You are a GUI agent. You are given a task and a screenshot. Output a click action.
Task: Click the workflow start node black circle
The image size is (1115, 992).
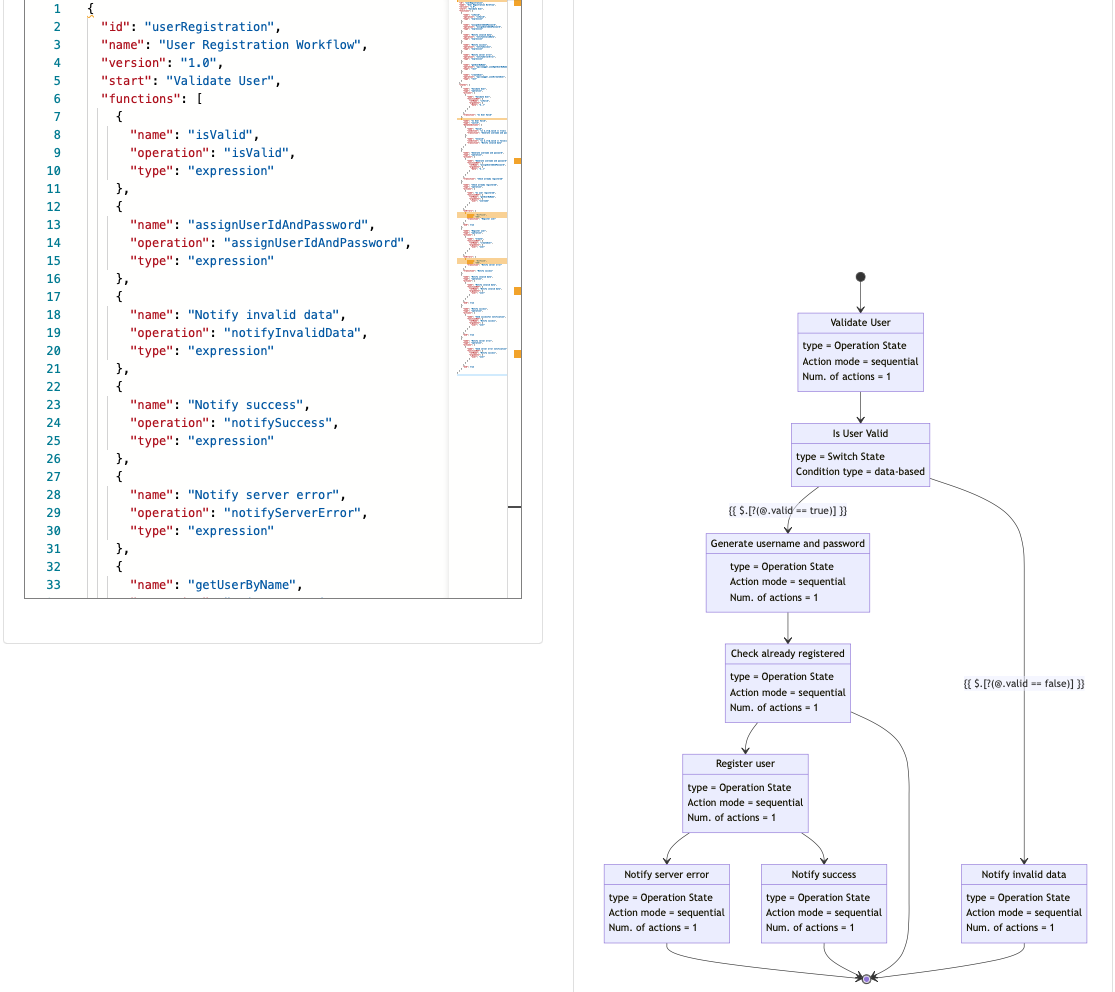pos(860,277)
